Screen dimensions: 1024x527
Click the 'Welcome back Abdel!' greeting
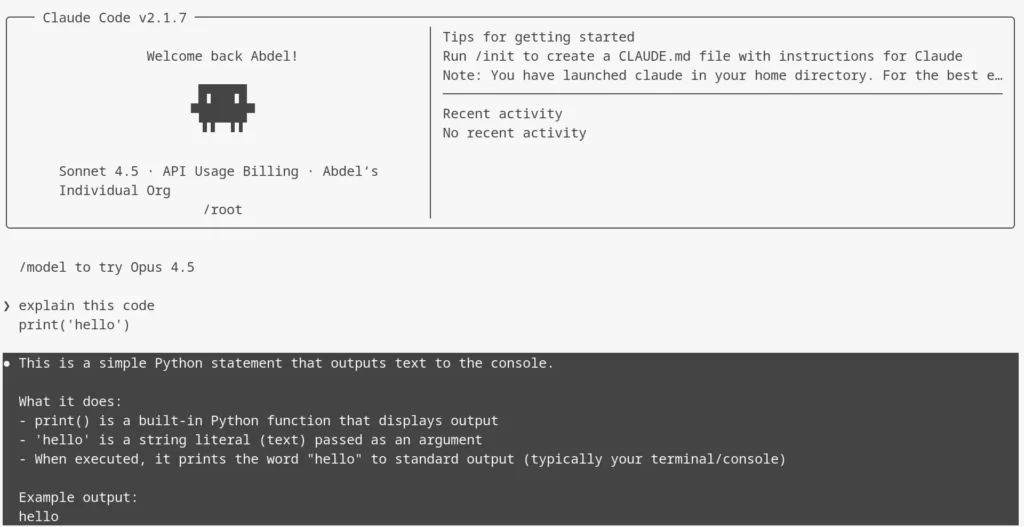pos(222,56)
